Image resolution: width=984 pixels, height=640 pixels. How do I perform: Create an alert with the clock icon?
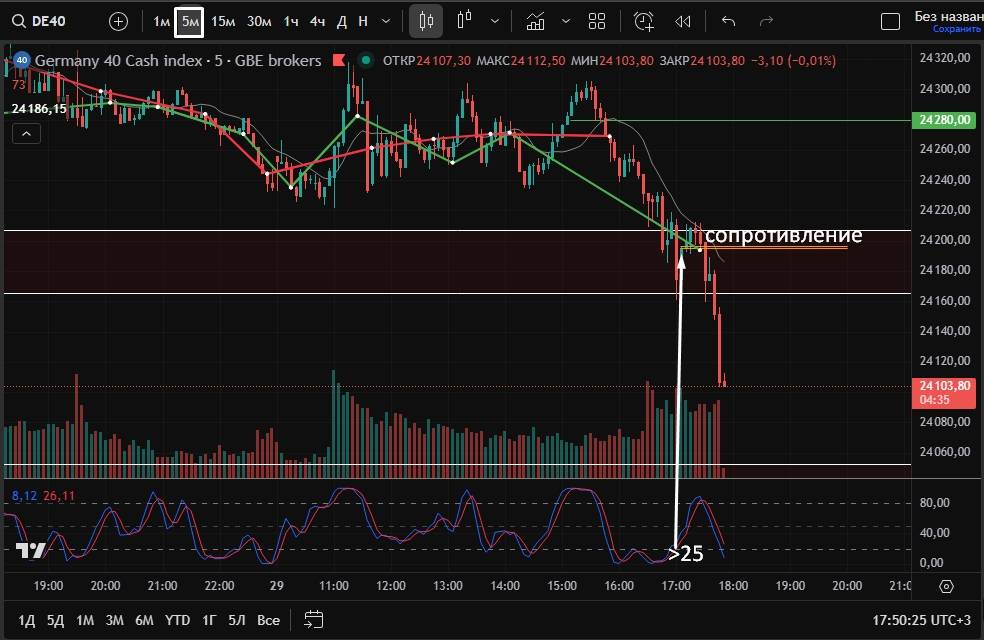point(643,21)
